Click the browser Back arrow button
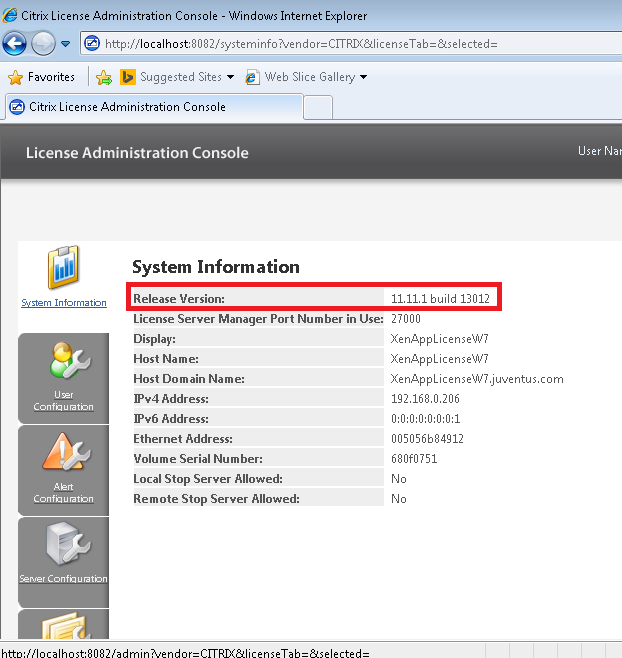 tap(14, 44)
